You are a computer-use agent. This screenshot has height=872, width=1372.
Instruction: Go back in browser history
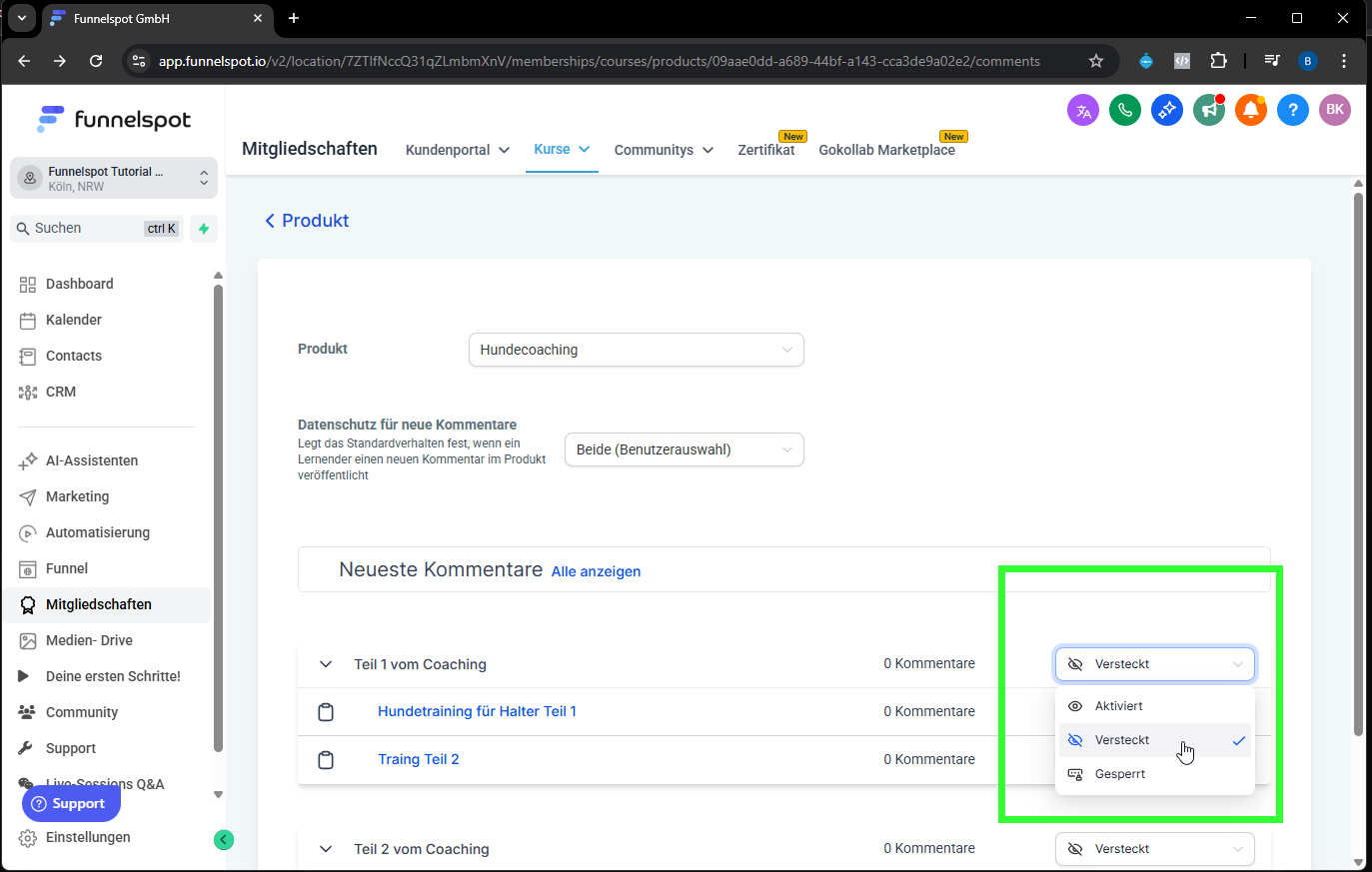point(24,61)
